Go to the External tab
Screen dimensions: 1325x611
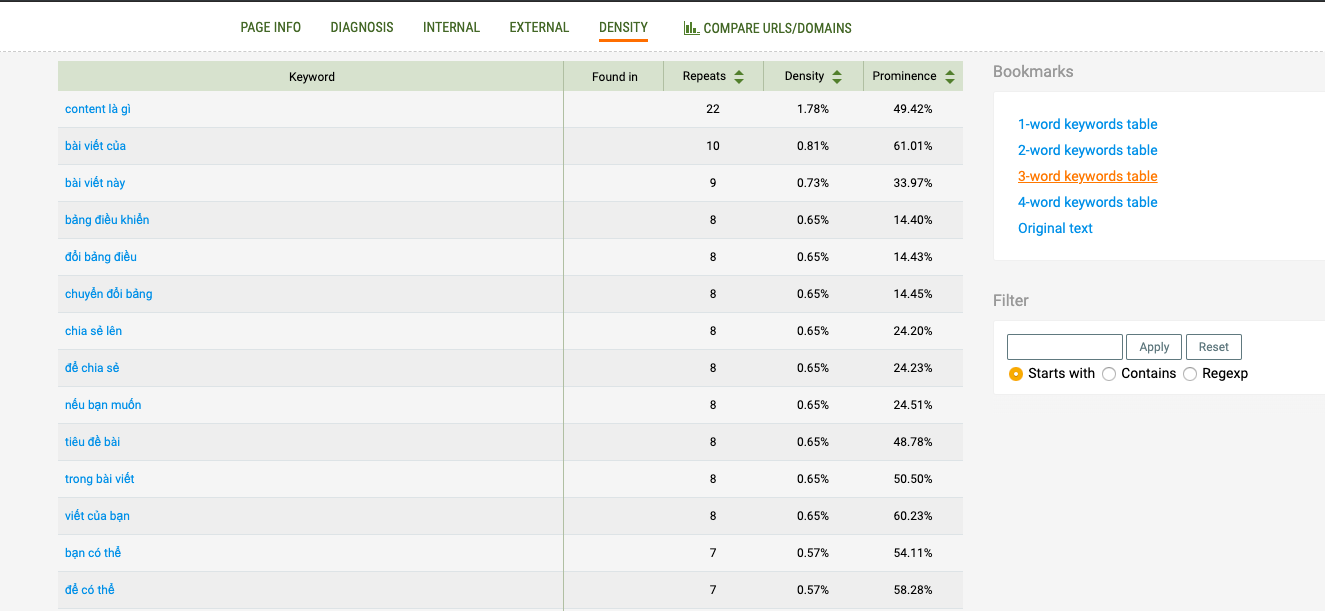pyautogui.click(x=539, y=28)
